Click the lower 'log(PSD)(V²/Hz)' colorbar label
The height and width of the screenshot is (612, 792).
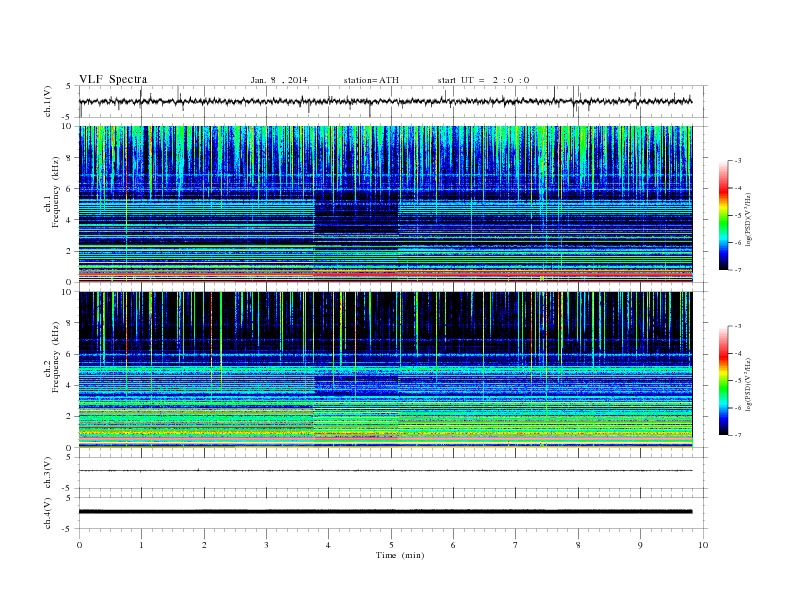point(748,385)
